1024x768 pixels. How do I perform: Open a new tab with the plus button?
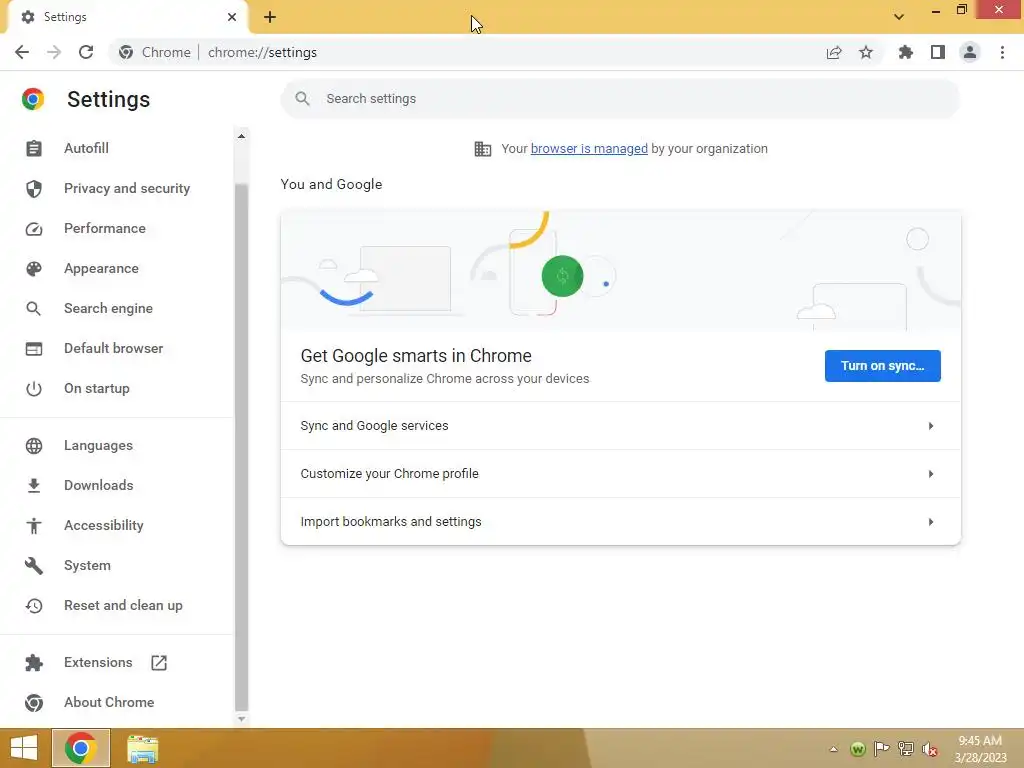point(270,17)
